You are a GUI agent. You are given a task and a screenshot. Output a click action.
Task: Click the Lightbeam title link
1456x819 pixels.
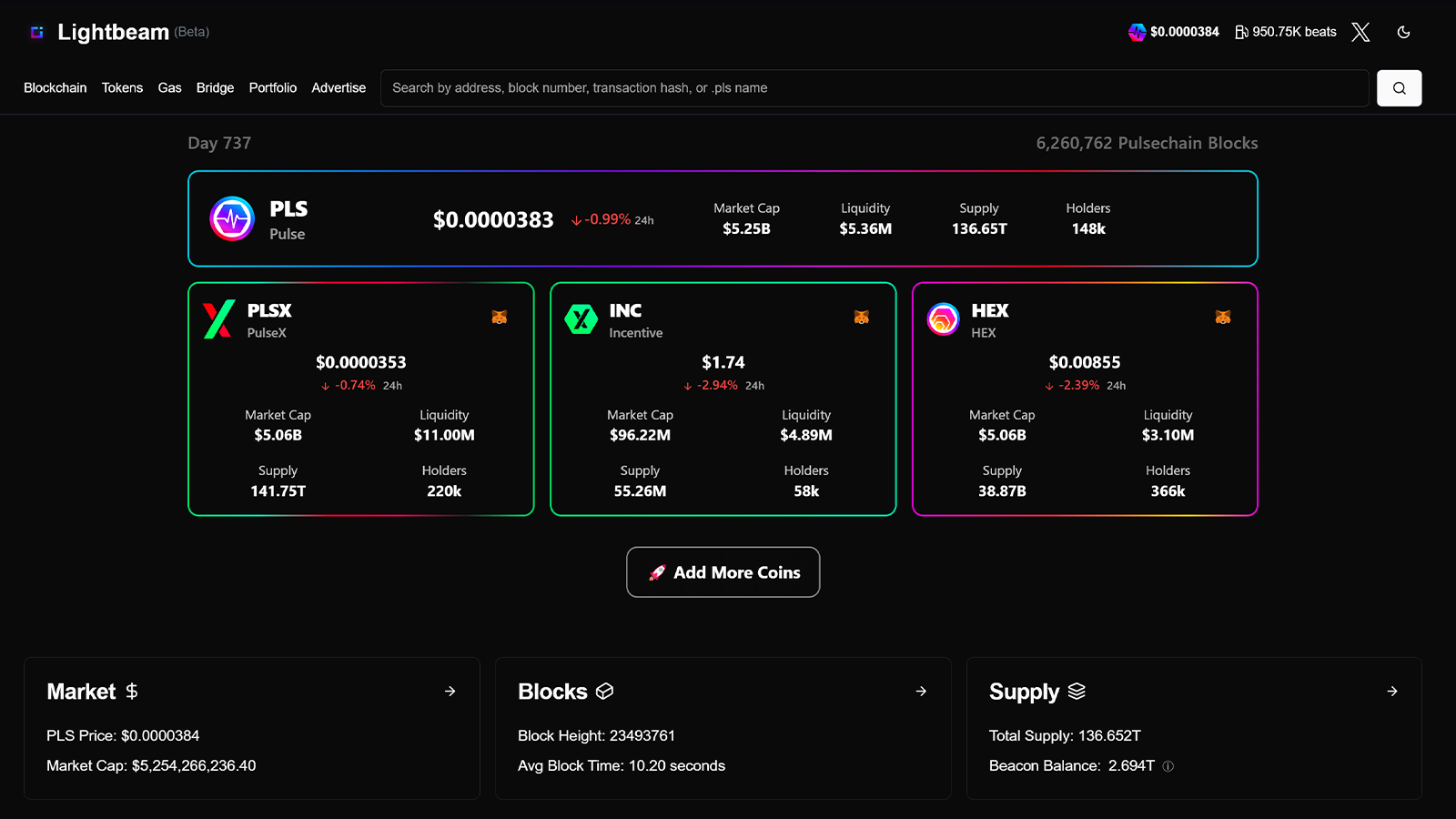tap(113, 32)
